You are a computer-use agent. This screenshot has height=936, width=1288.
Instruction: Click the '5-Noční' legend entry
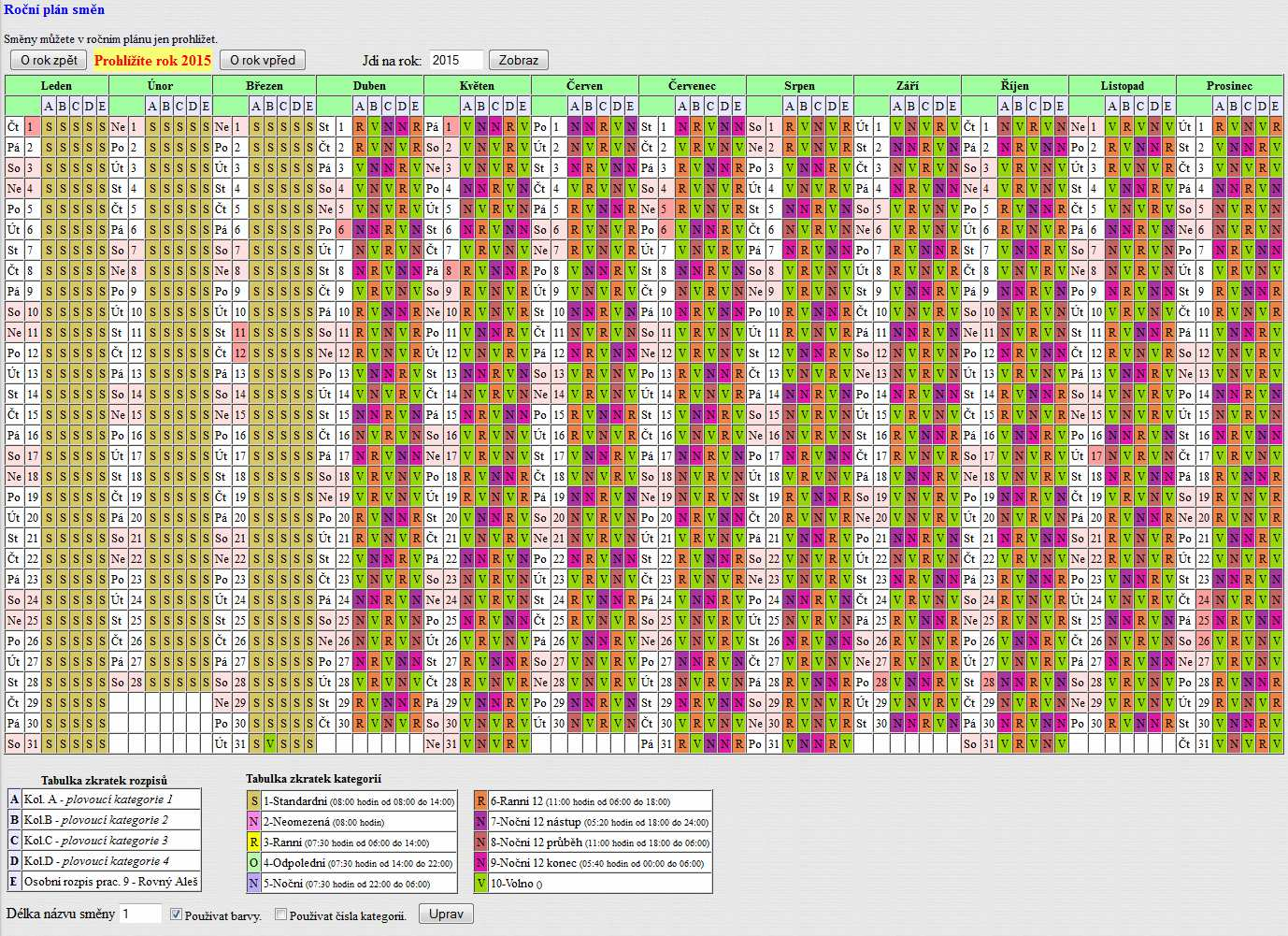(x=359, y=884)
